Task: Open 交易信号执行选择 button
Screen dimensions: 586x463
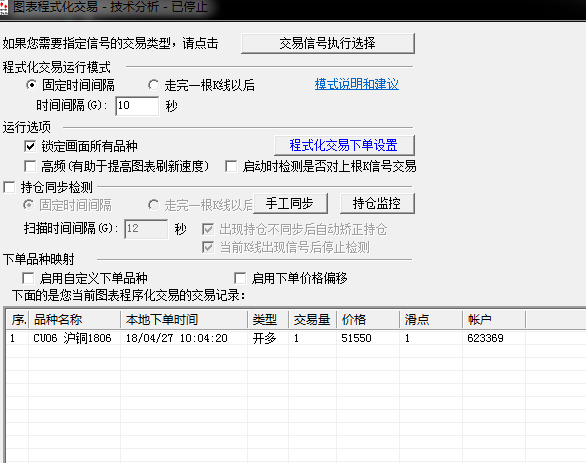Action: (328, 43)
